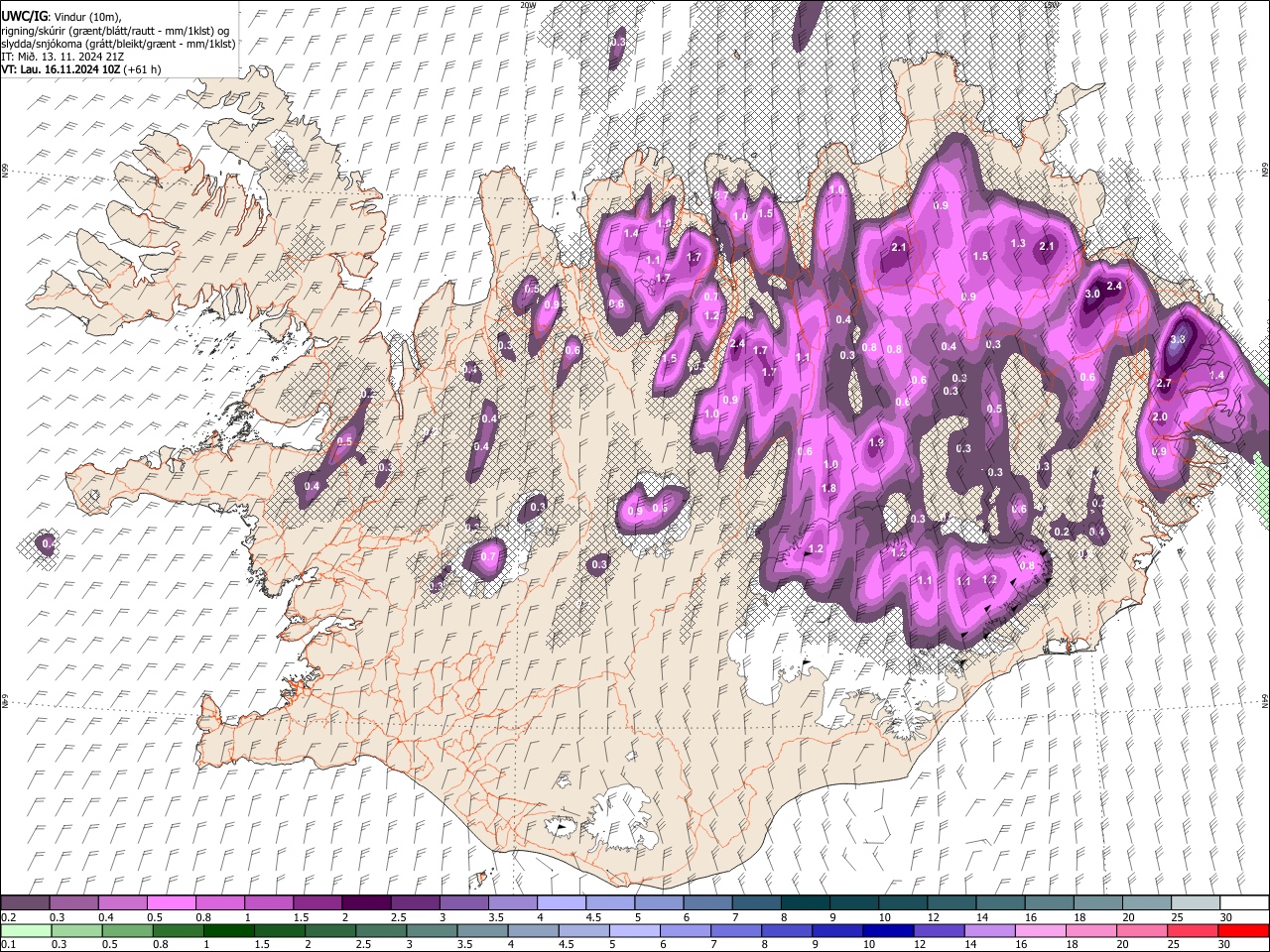Click the 3.3 snowfall value on the map
The height and width of the screenshot is (952, 1270).
click(x=1178, y=339)
